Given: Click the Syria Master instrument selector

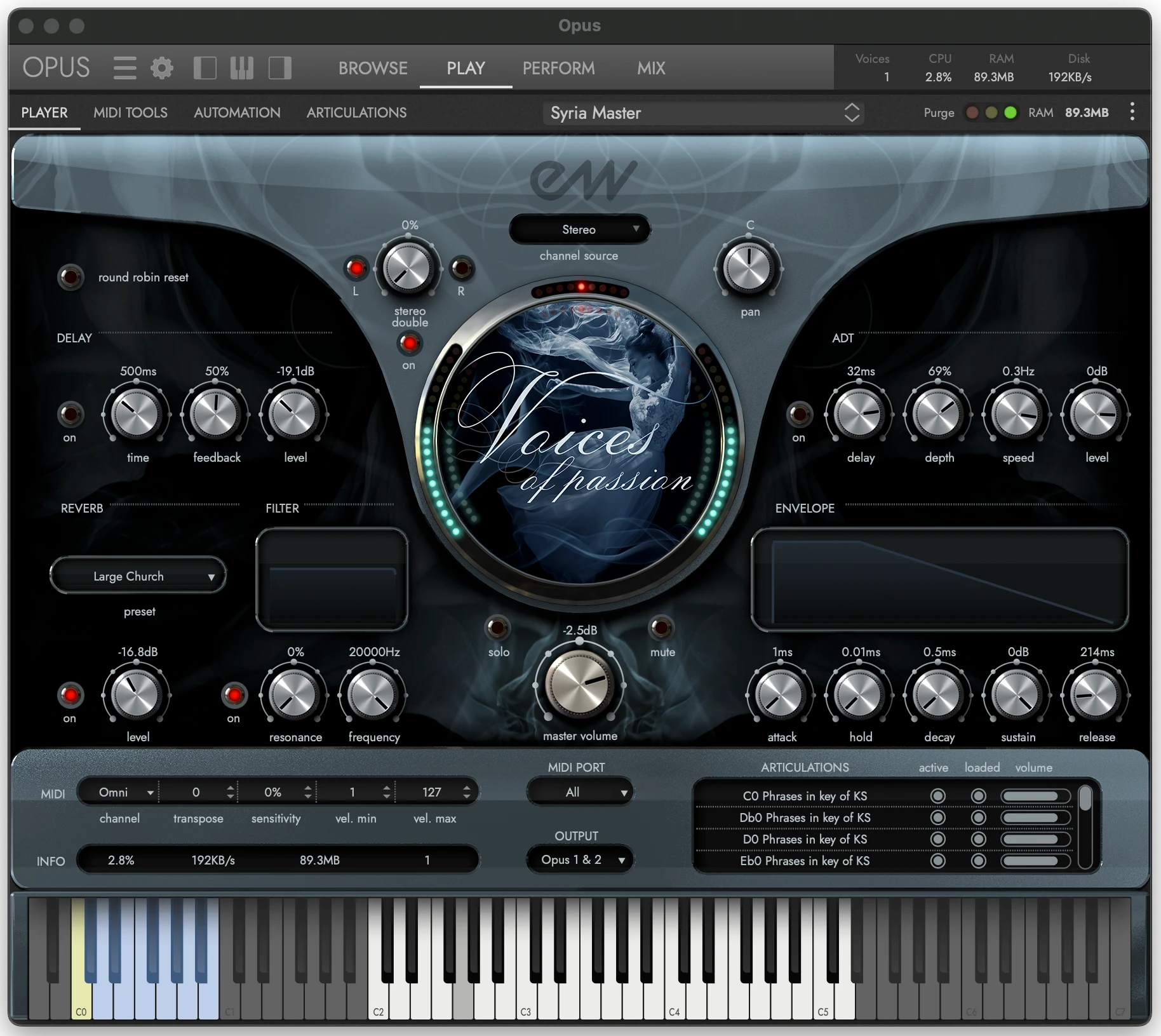Looking at the screenshot, I should 703,113.
